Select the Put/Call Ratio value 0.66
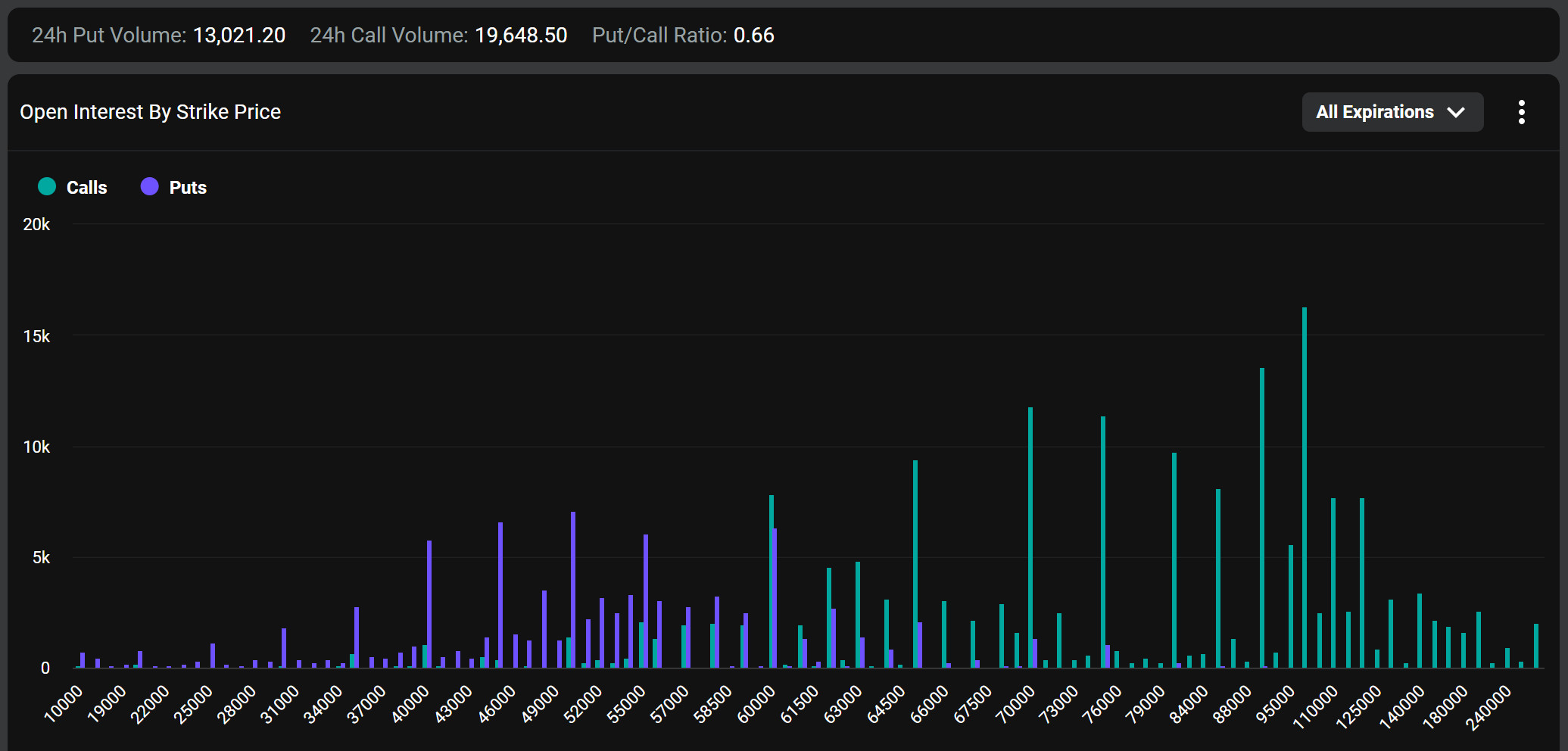Viewport: 1568px width, 751px height. [x=754, y=36]
